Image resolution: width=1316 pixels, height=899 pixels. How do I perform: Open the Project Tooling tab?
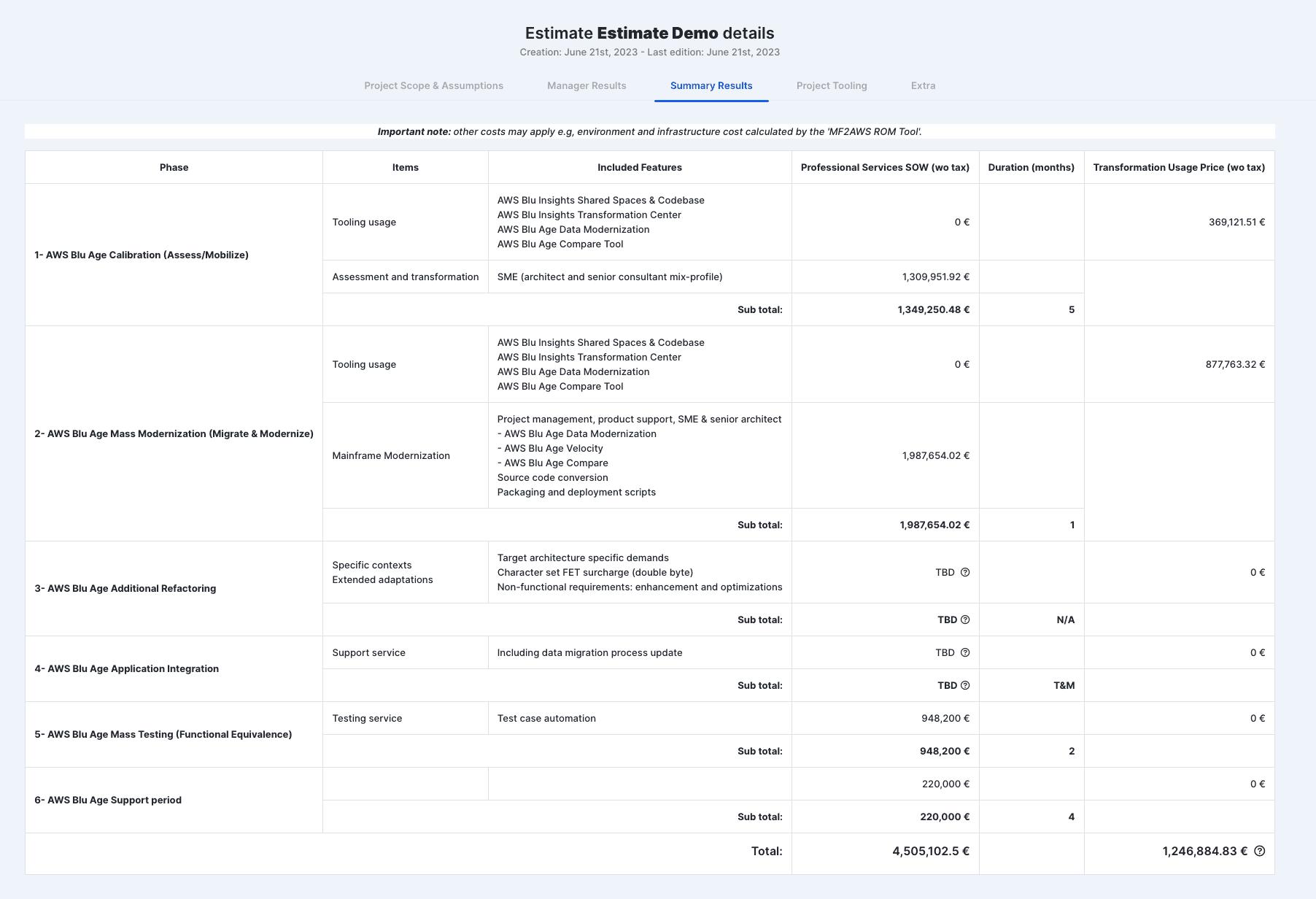pos(832,85)
